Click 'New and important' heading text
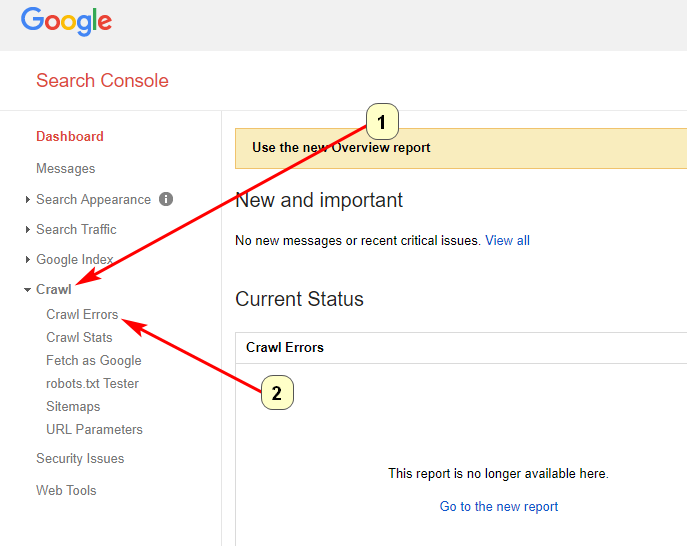Viewport: 687px width, 546px height. click(x=319, y=200)
